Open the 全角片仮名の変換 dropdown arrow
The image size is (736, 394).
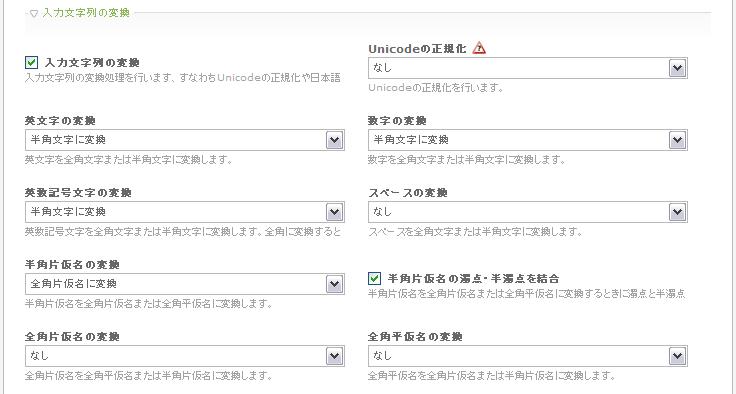tap(334, 356)
